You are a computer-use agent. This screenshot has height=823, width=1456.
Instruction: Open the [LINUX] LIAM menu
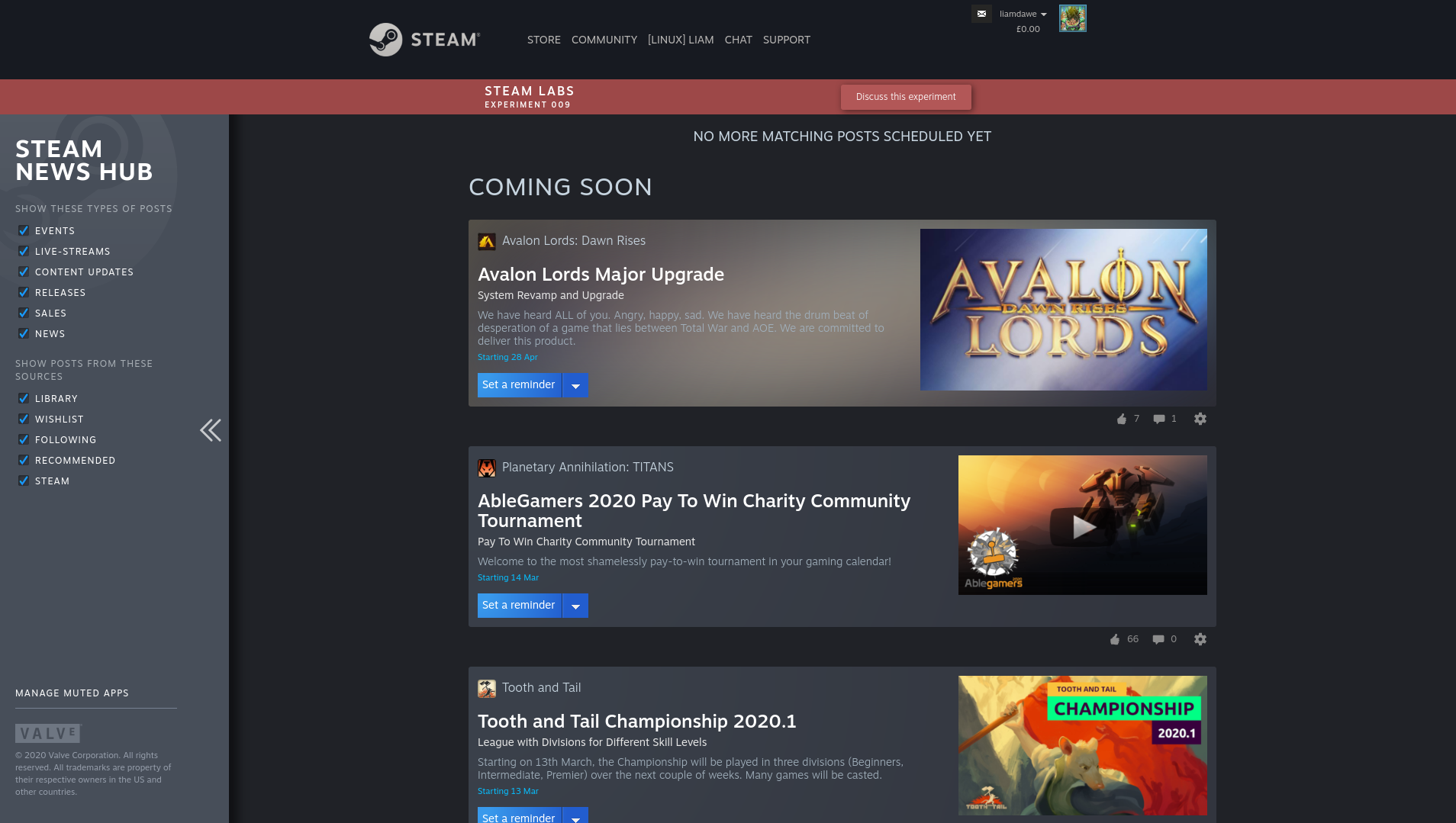coord(681,40)
